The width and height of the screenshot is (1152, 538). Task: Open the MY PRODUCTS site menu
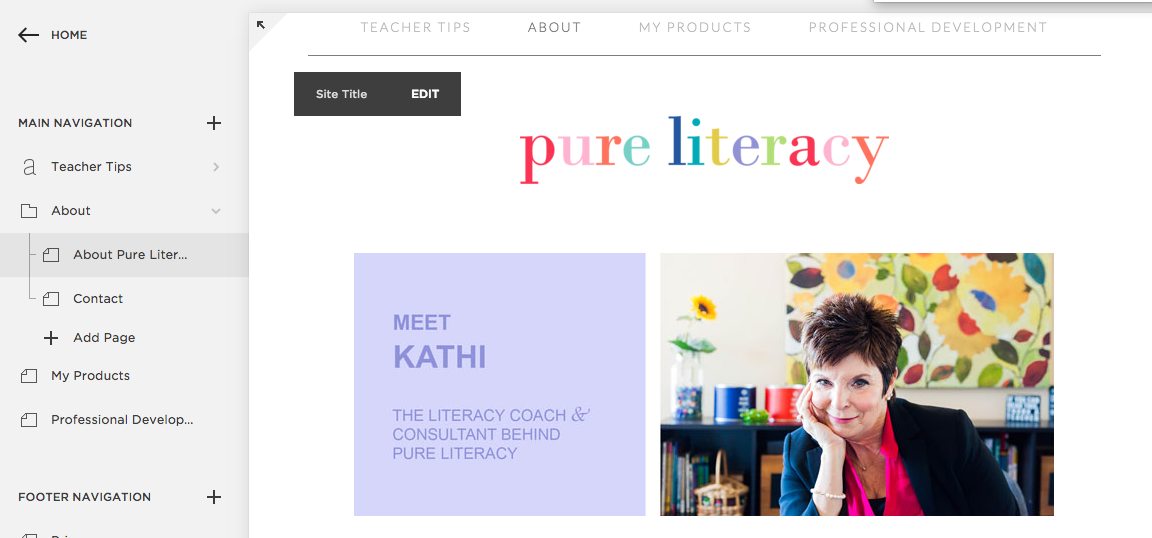(x=694, y=27)
